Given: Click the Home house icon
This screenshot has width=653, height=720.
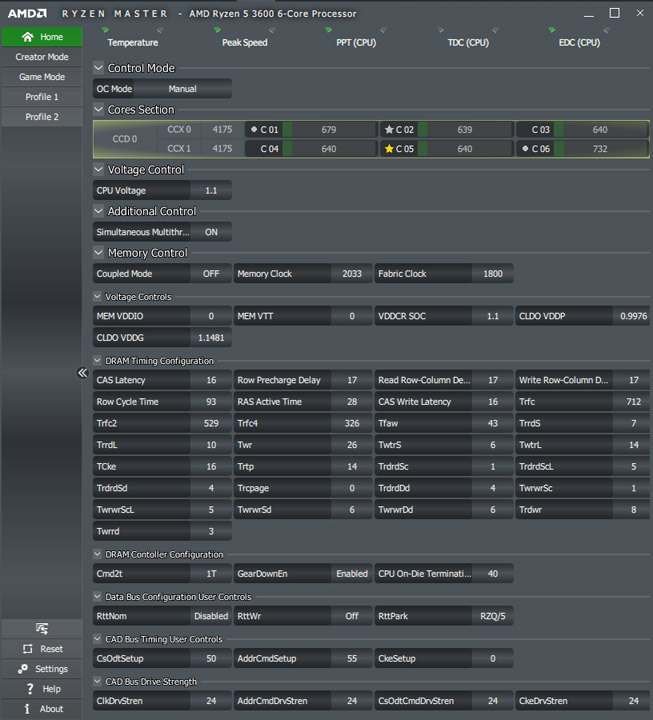Looking at the screenshot, I should point(28,37).
